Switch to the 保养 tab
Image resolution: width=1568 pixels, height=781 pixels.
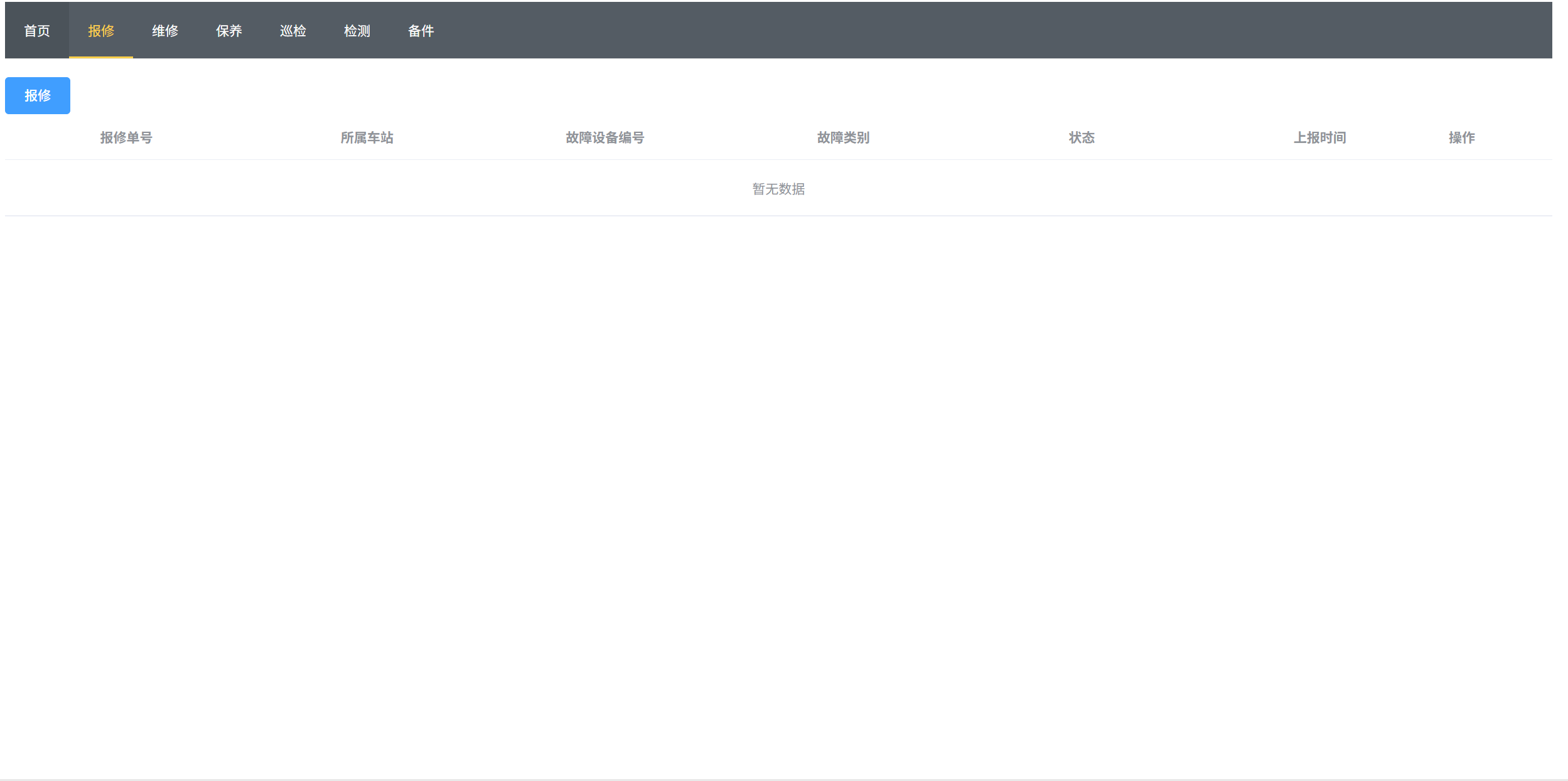tap(229, 31)
